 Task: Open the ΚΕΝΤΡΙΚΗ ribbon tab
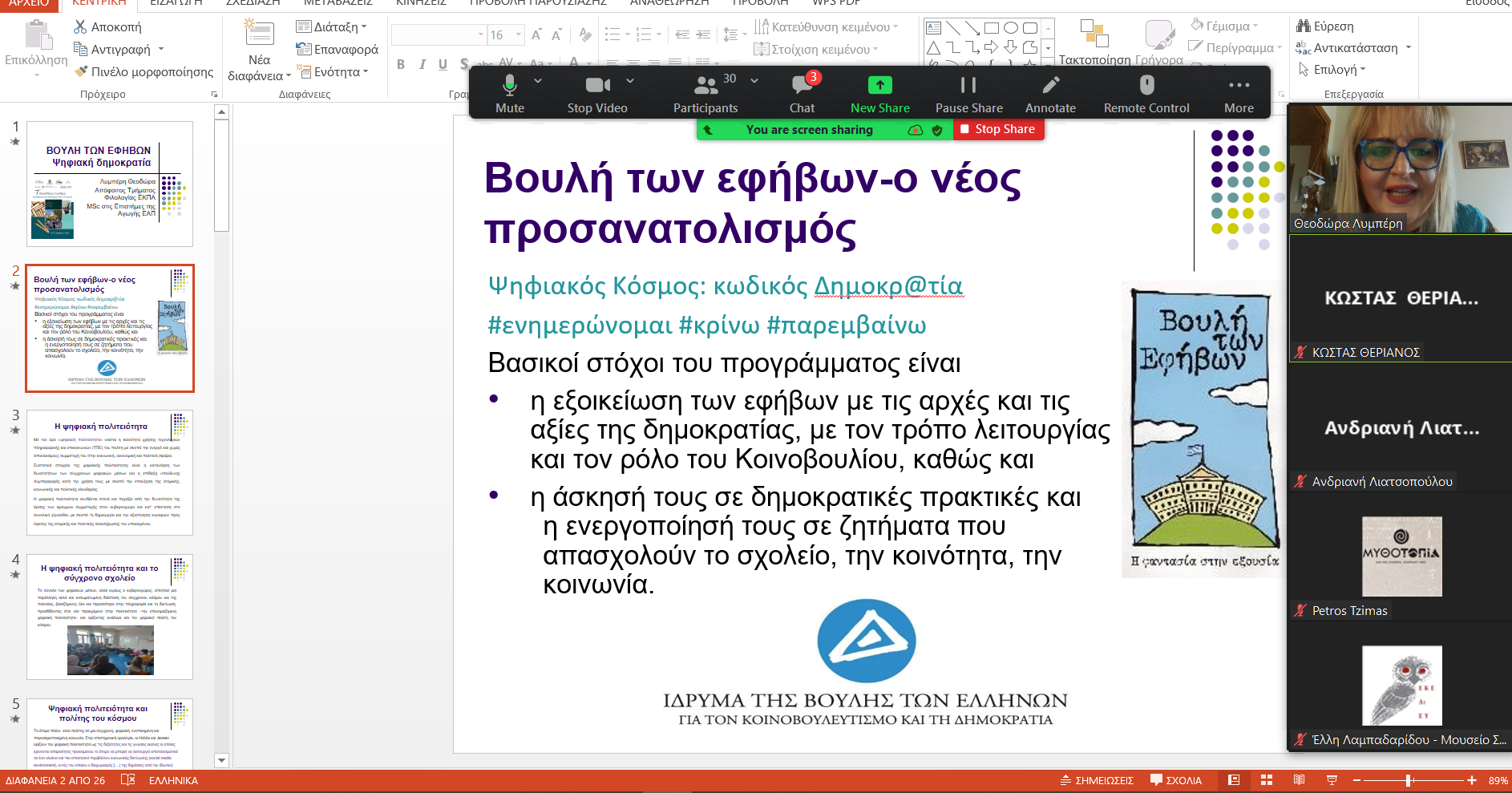99,3
